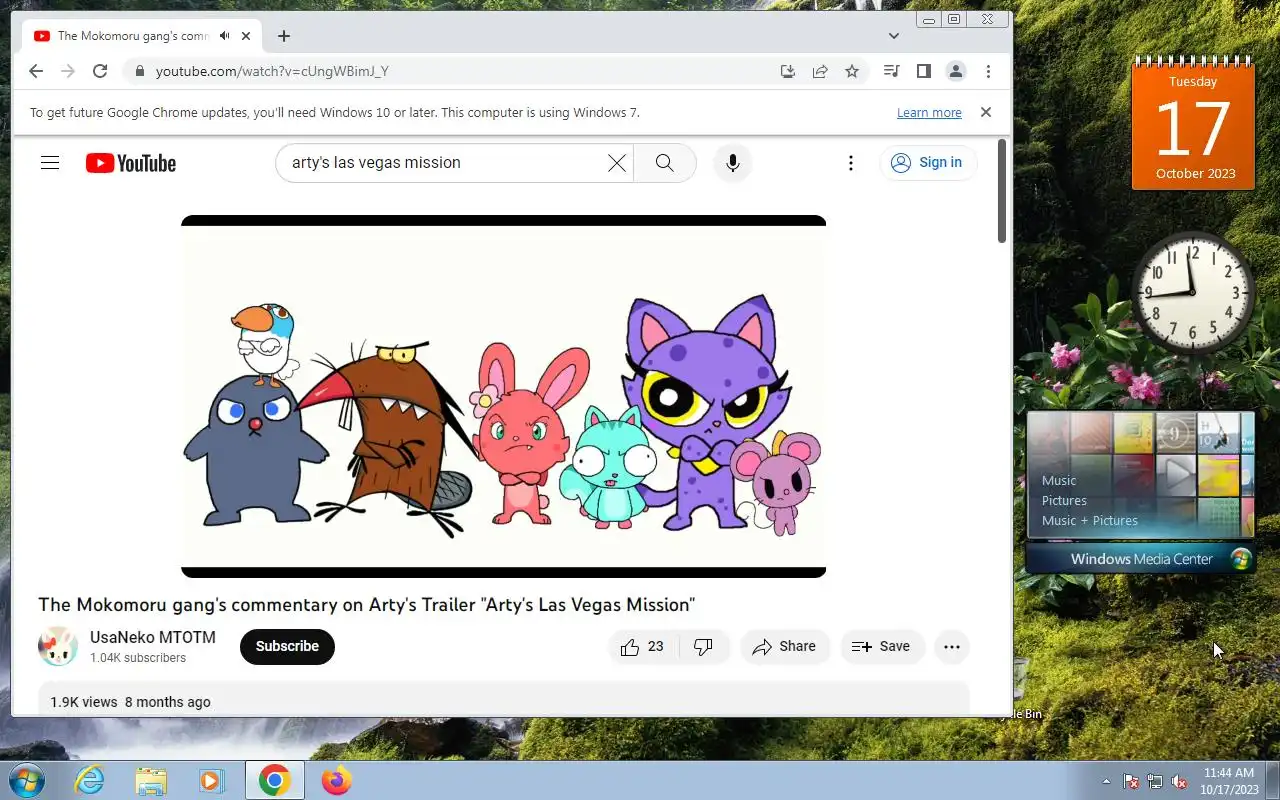Screen dimensions: 1280x800
Task: Subscribe to UsaNeko MTOTM
Action: (287, 647)
